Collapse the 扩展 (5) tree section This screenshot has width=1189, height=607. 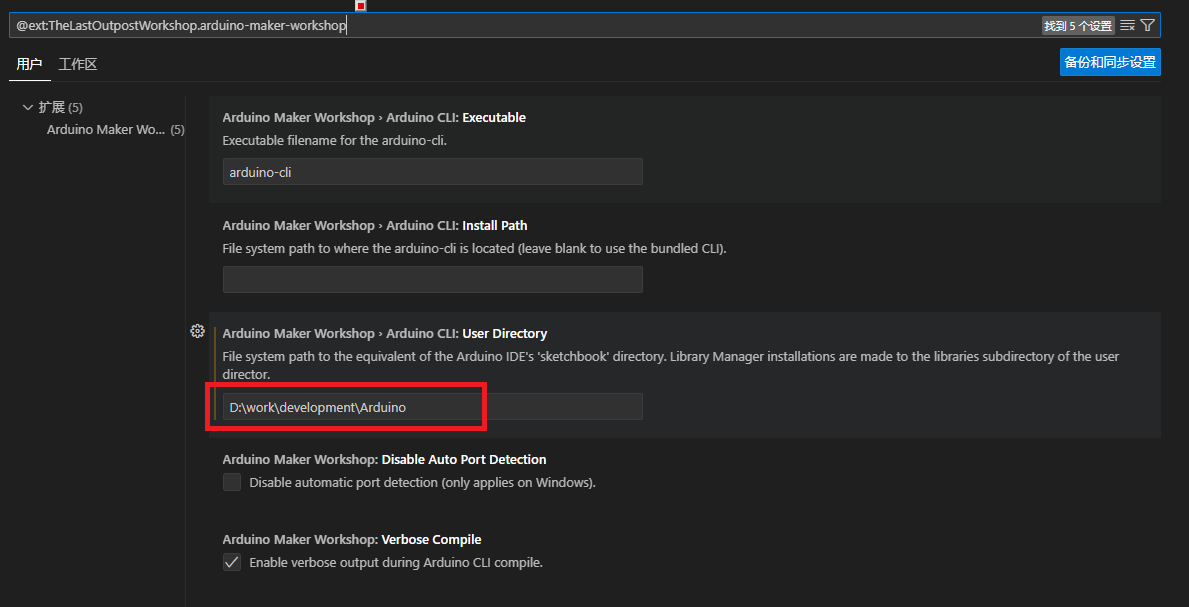click(28, 107)
